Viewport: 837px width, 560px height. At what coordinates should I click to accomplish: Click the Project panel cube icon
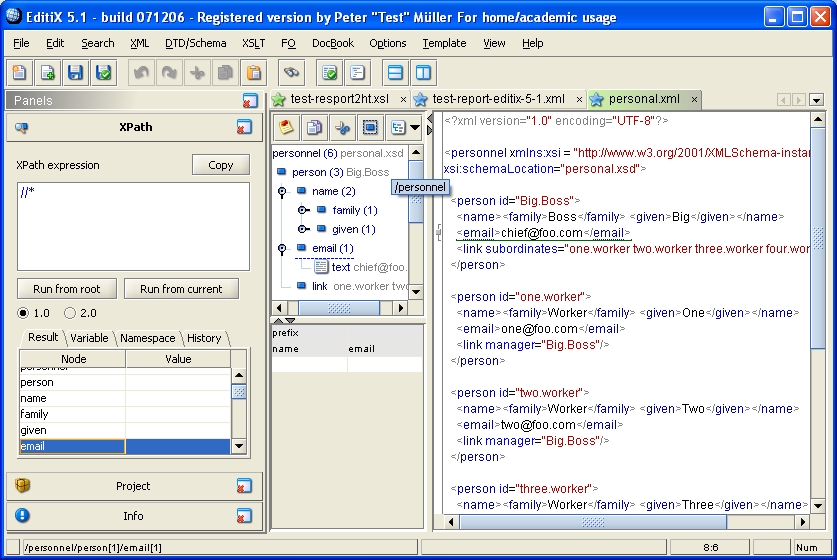pyautogui.click(x=22, y=485)
